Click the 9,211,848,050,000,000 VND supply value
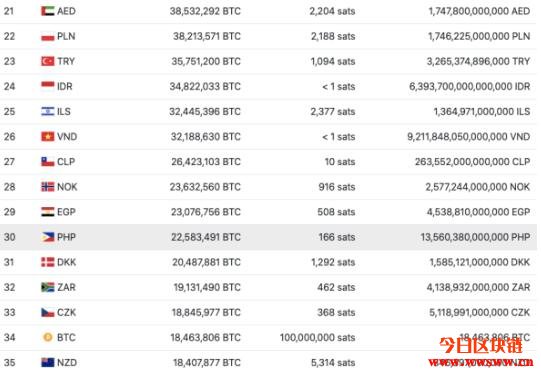 [469, 137]
